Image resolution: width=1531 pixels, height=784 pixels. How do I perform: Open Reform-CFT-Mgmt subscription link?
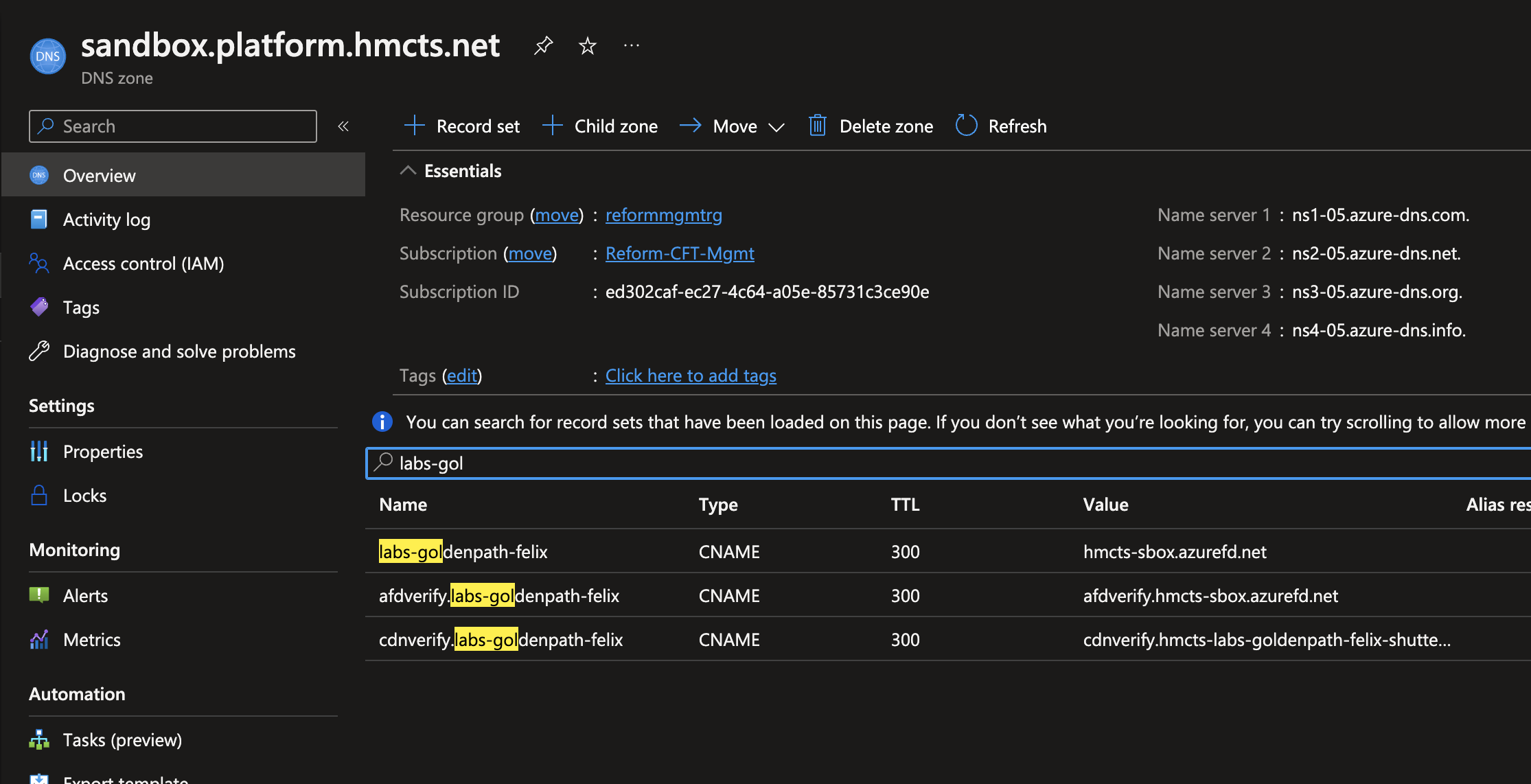(x=680, y=252)
